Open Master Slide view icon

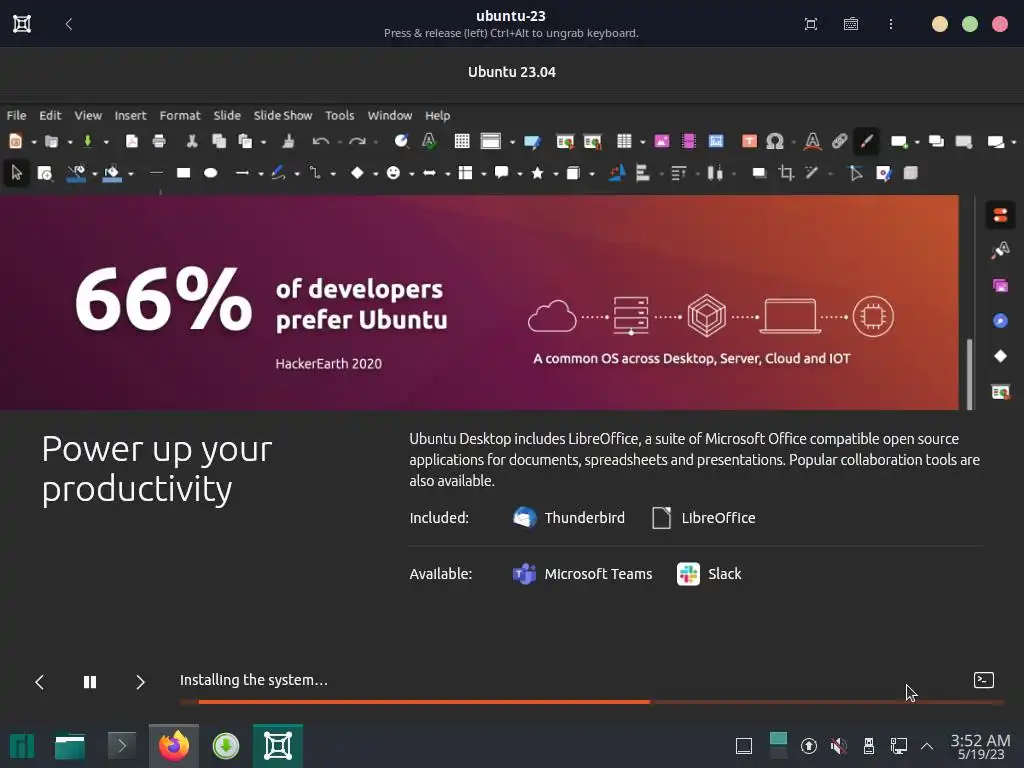(532, 141)
